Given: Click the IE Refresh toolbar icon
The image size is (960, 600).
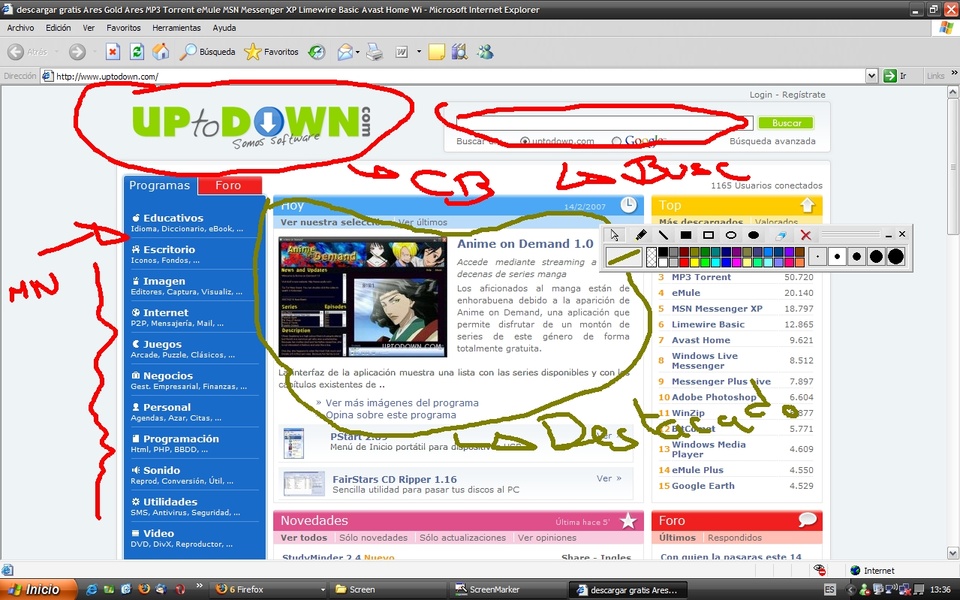Looking at the screenshot, I should tap(136, 51).
